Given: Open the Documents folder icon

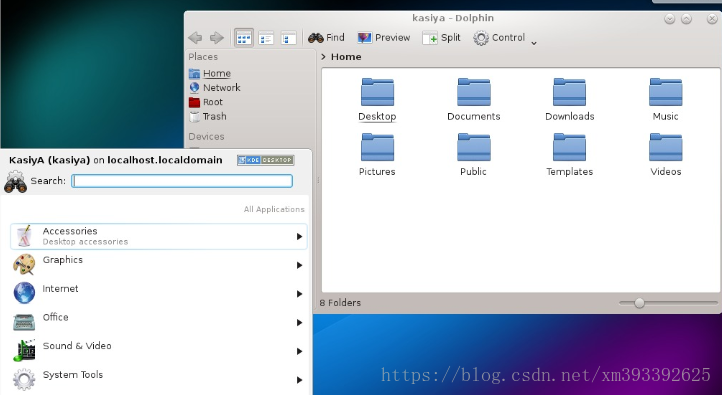Looking at the screenshot, I should point(473,92).
